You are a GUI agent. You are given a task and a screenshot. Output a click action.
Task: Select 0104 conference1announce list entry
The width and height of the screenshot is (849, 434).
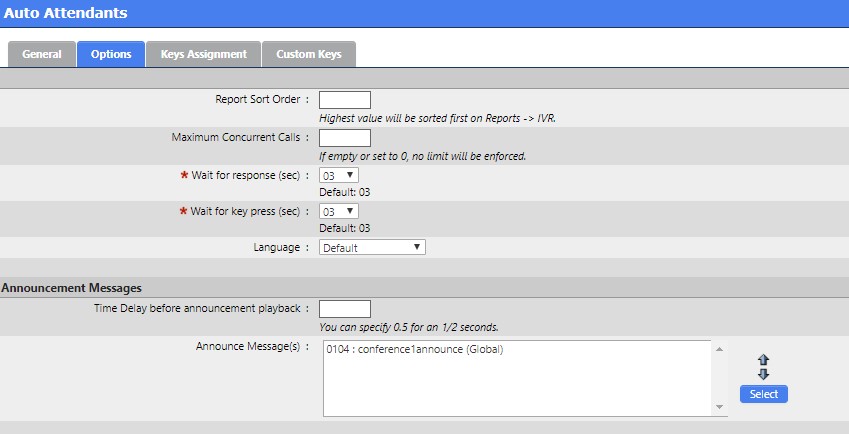tap(414, 350)
